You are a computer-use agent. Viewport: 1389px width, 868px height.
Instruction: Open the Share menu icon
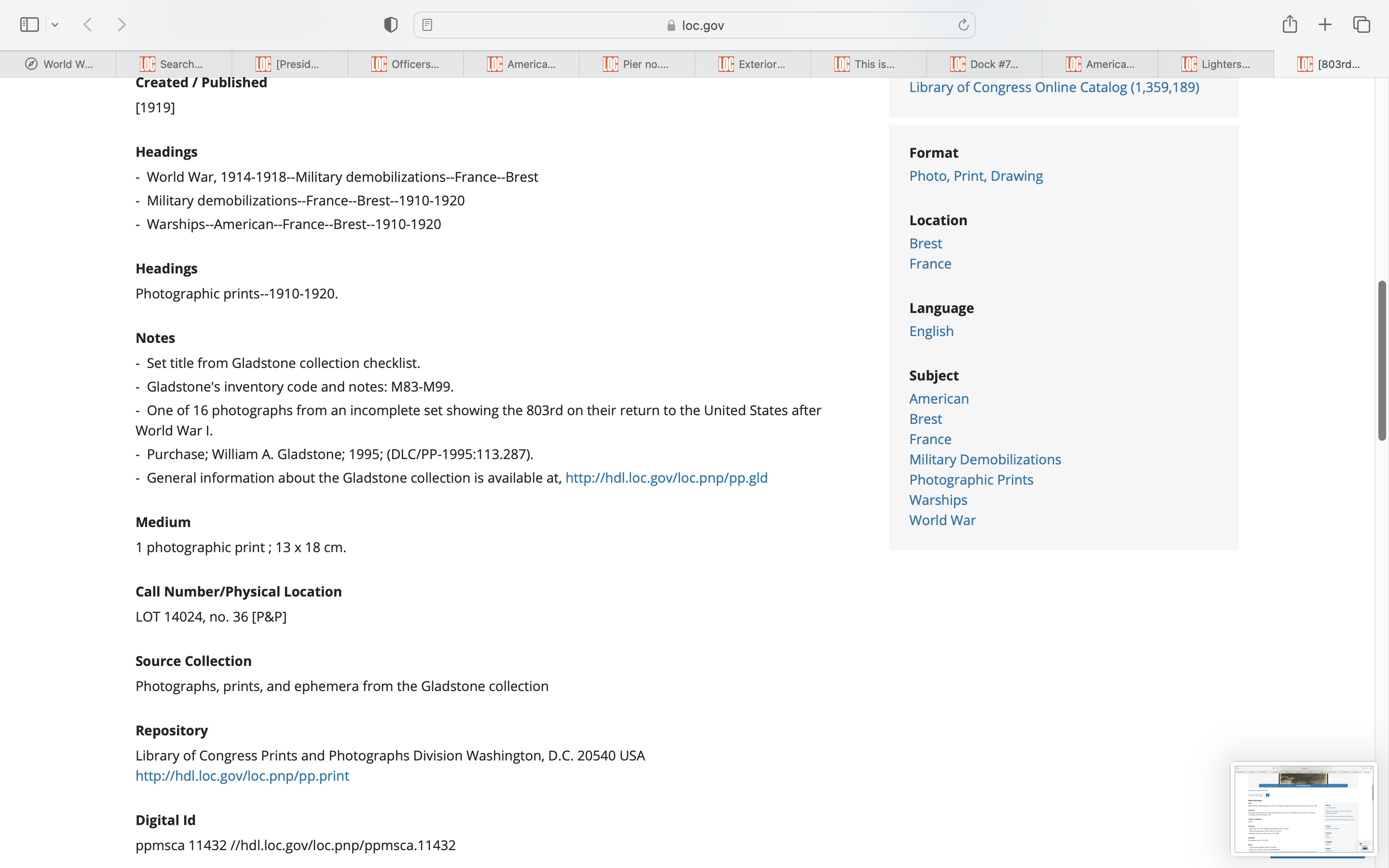tap(1290, 24)
